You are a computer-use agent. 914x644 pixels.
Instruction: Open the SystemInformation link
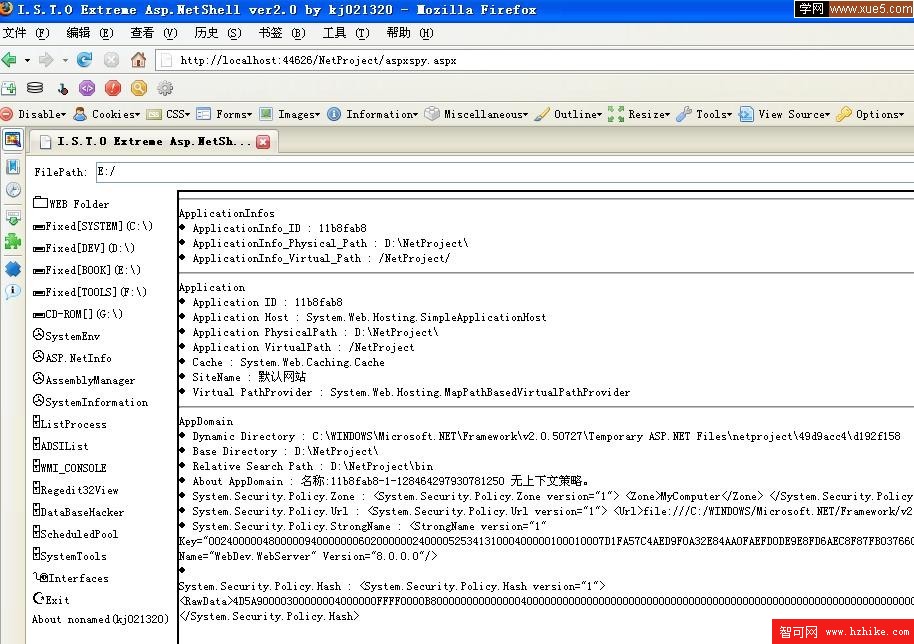click(x=90, y=402)
